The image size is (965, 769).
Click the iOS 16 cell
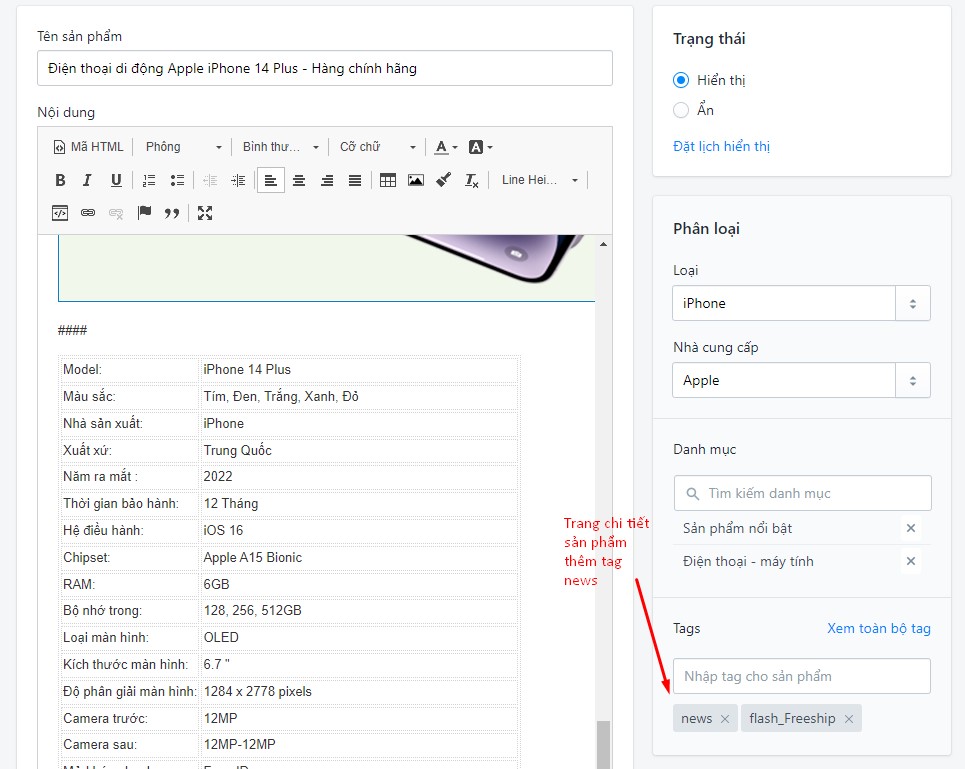pos(359,530)
